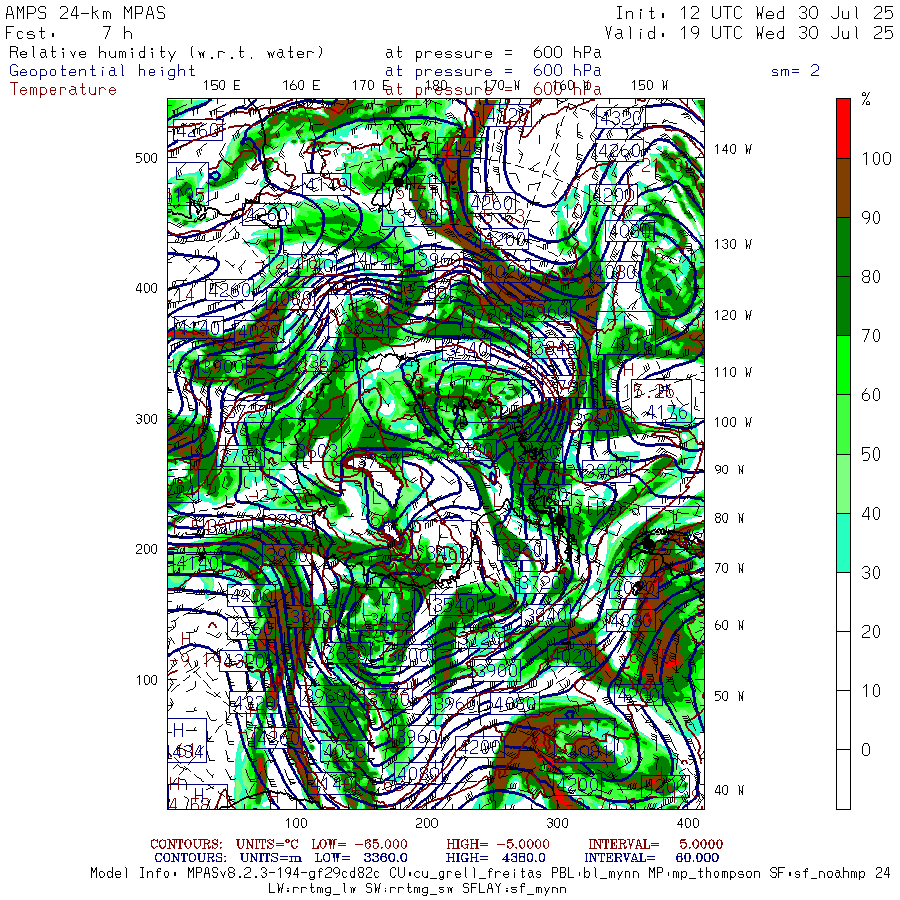Click the red 'LOW= -65.000' contour text
900x900 pixels.
click(359, 844)
